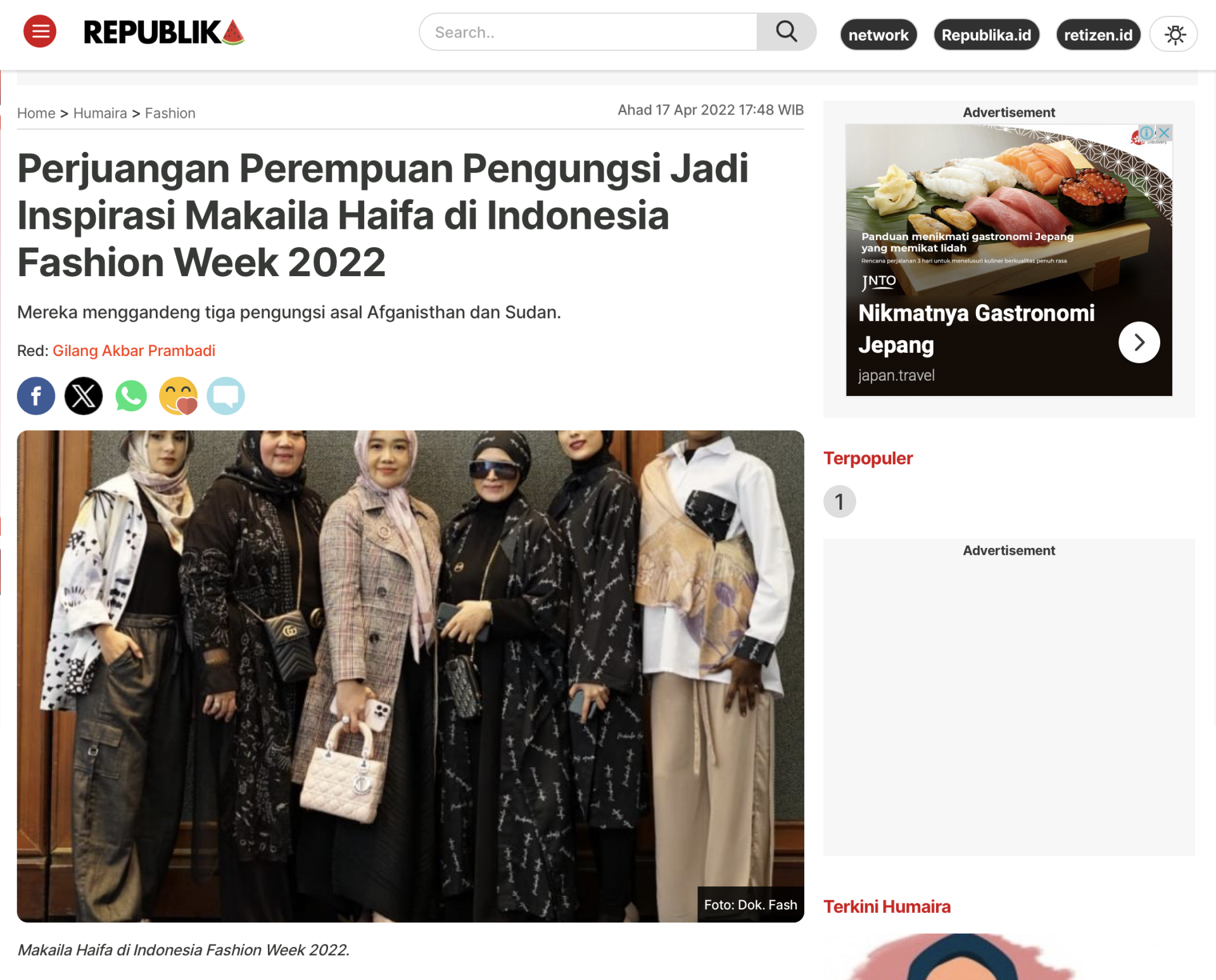Open the Republika.id link

coord(986,35)
